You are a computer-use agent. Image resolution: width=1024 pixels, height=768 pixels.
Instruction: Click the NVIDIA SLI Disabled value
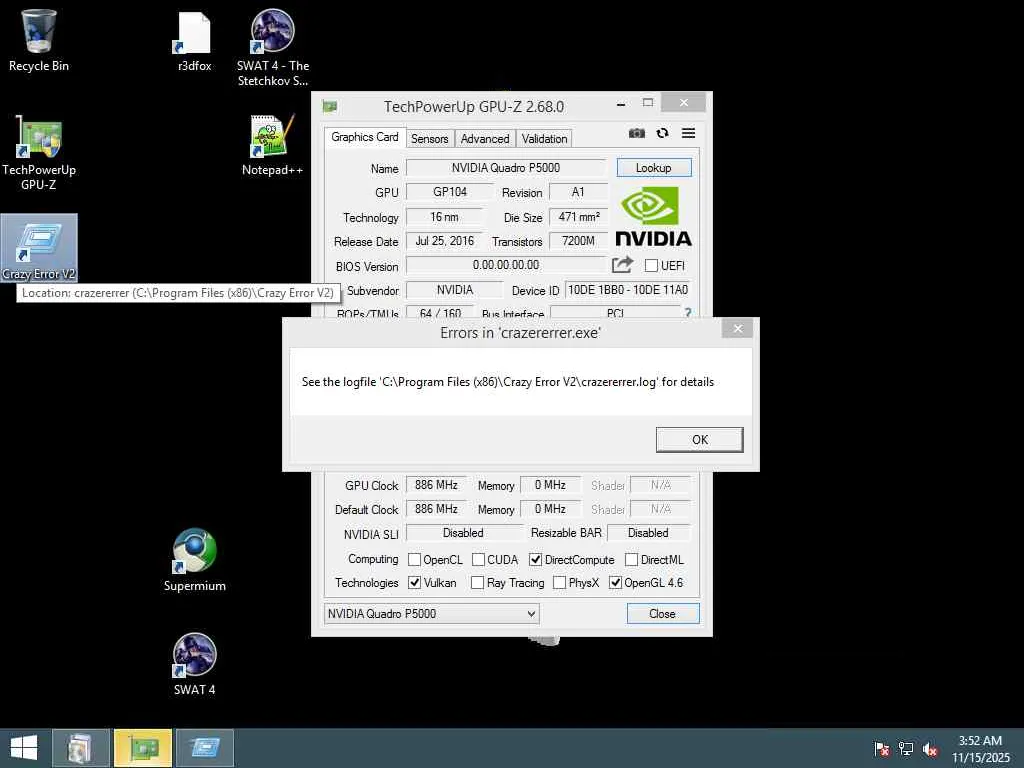click(464, 533)
